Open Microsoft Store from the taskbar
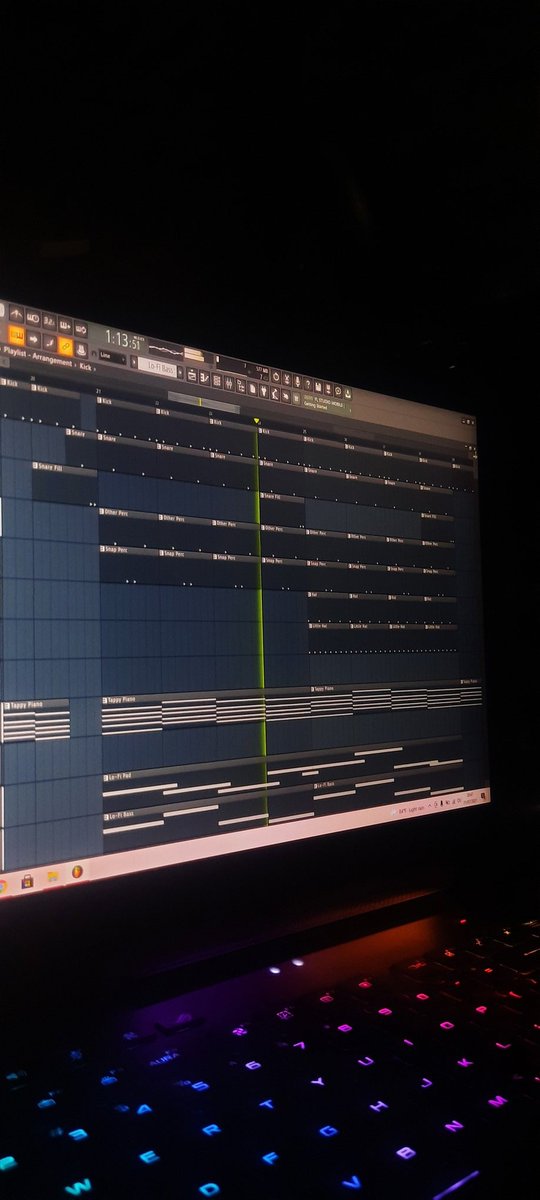This screenshot has height=1200, width=540. pos(27,882)
